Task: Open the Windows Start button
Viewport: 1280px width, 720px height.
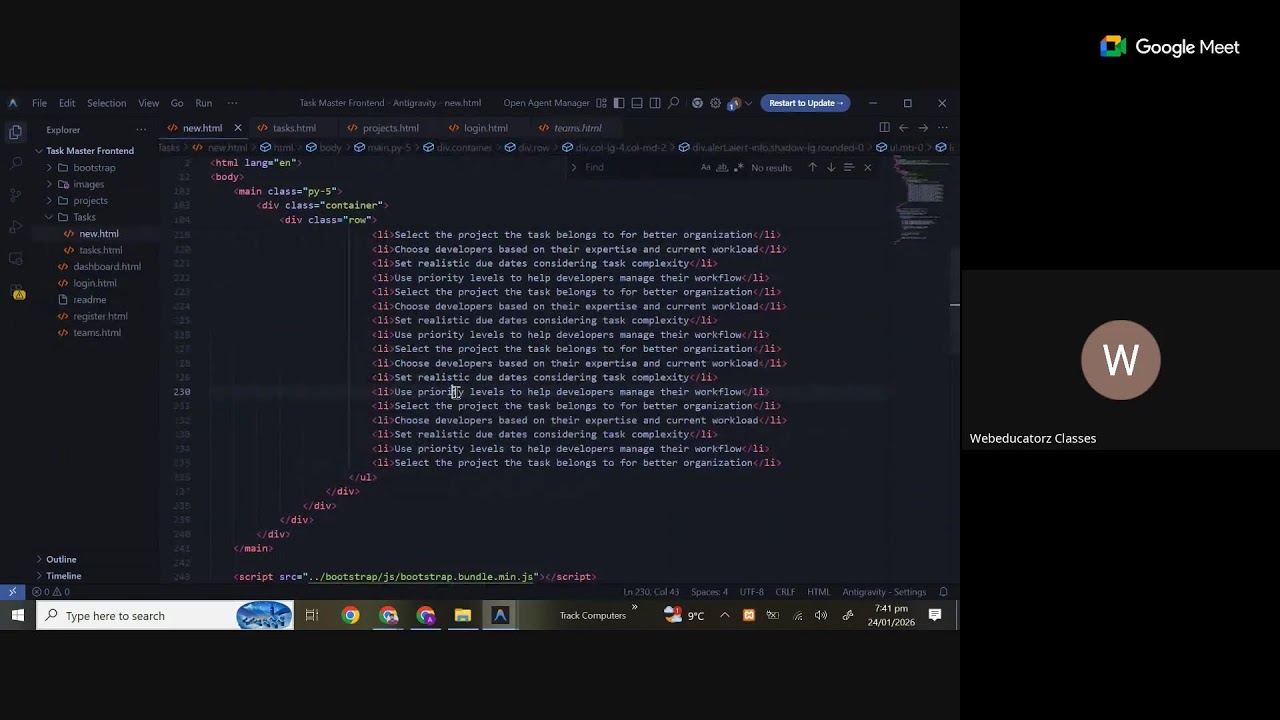Action: coord(18,616)
